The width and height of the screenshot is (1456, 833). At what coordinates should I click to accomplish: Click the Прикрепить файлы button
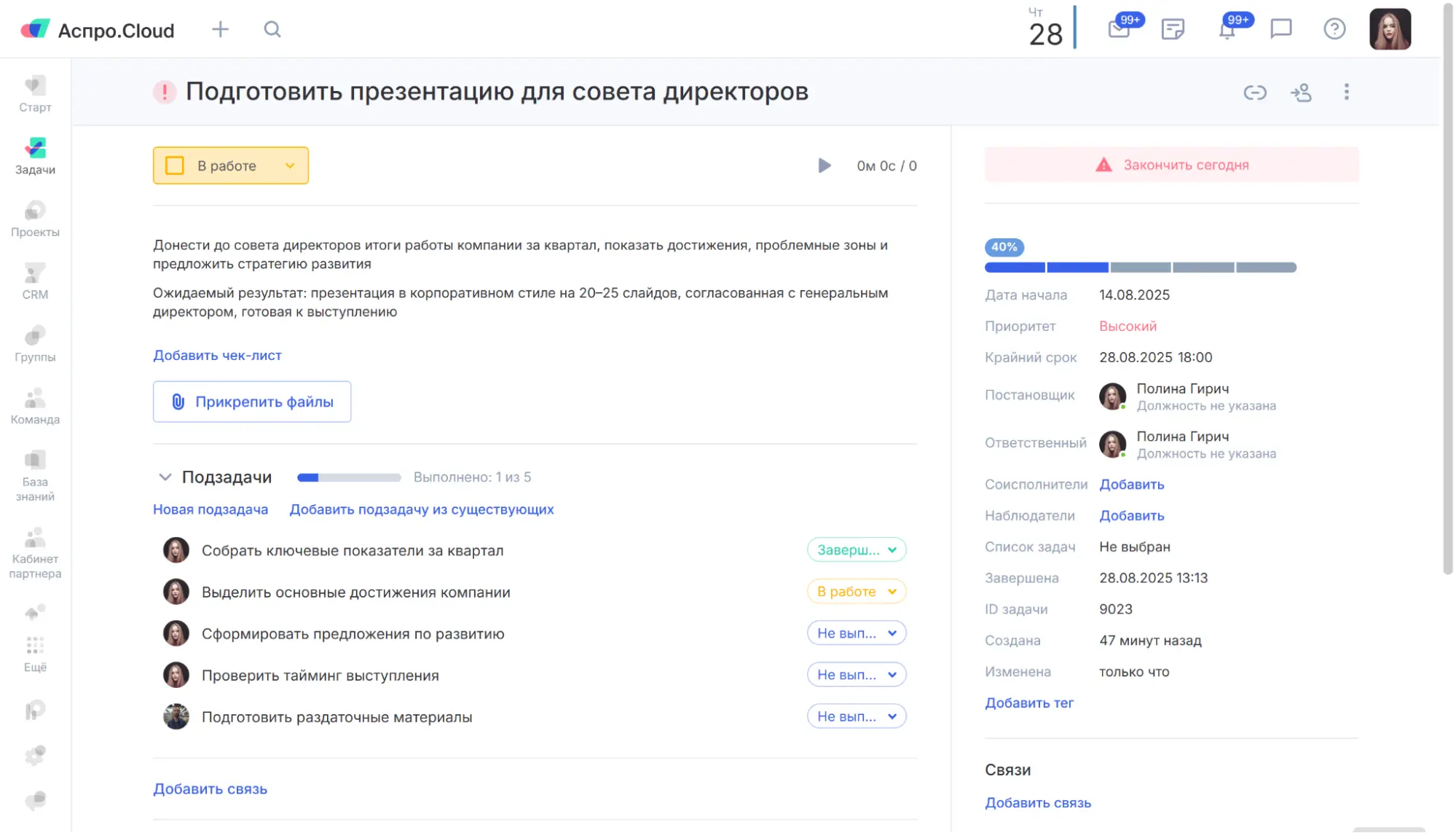coord(252,402)
